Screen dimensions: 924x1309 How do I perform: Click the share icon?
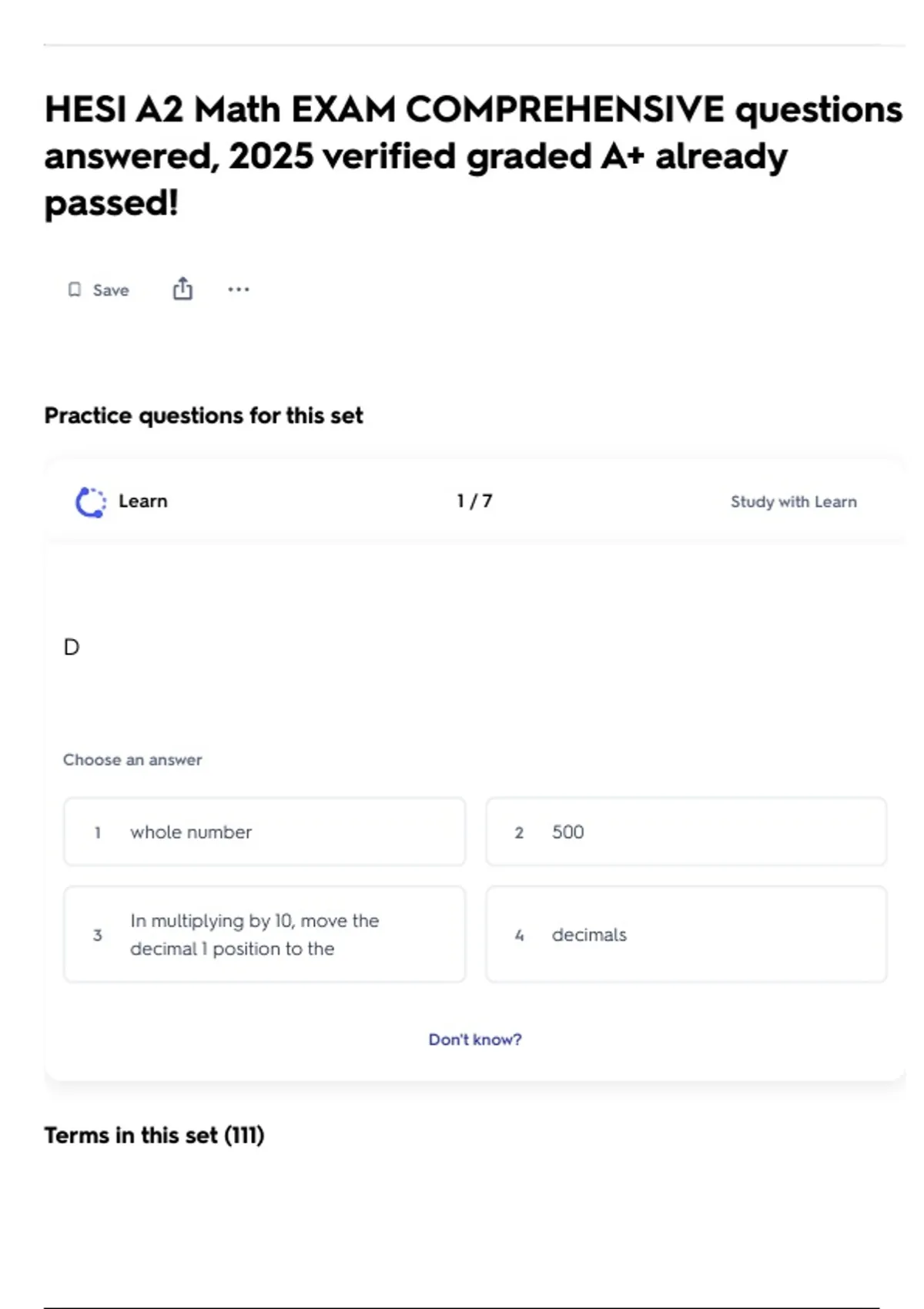182,289
